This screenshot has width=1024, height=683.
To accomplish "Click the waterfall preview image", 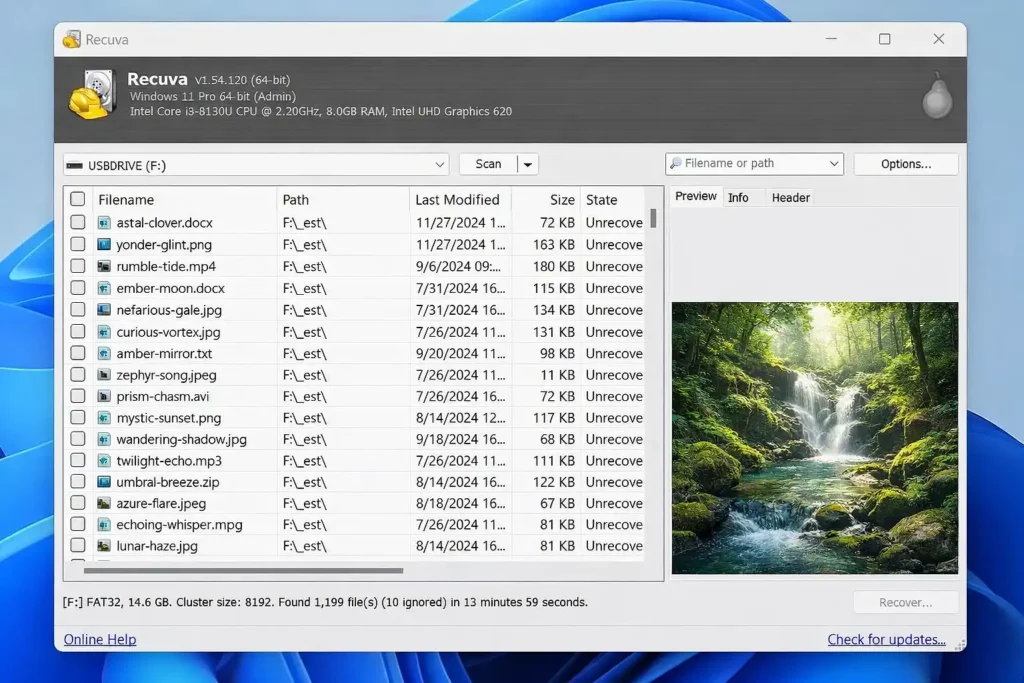I will pyautogui.click(x=814, y=438).
